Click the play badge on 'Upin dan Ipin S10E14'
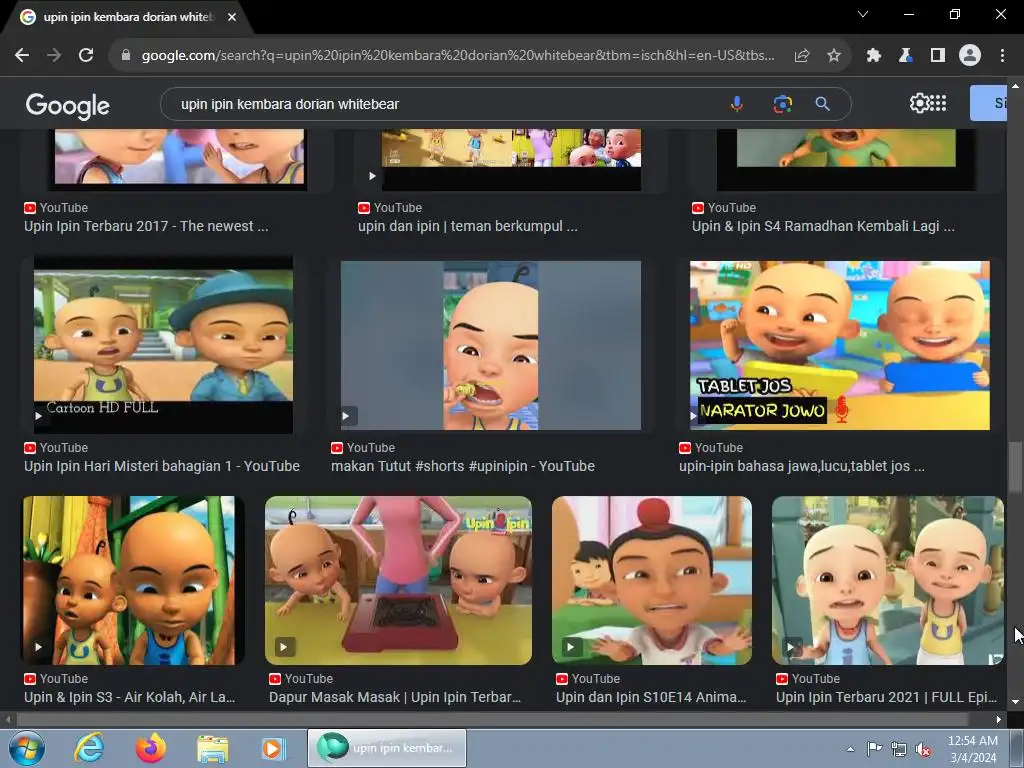The width and height of the screenshot is (1024, 768). pos(571,647)
